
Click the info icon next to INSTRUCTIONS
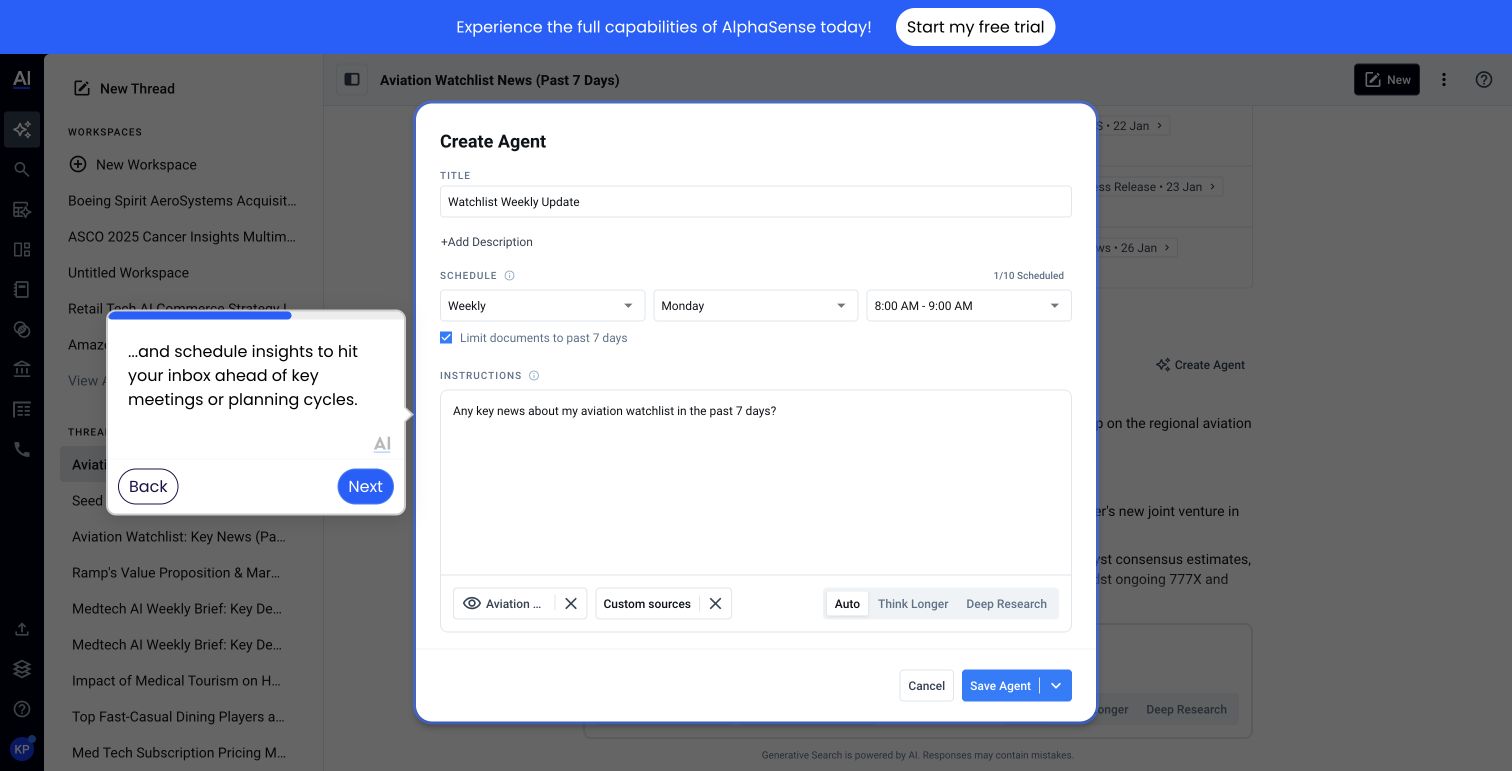click(x=534, y=376)
